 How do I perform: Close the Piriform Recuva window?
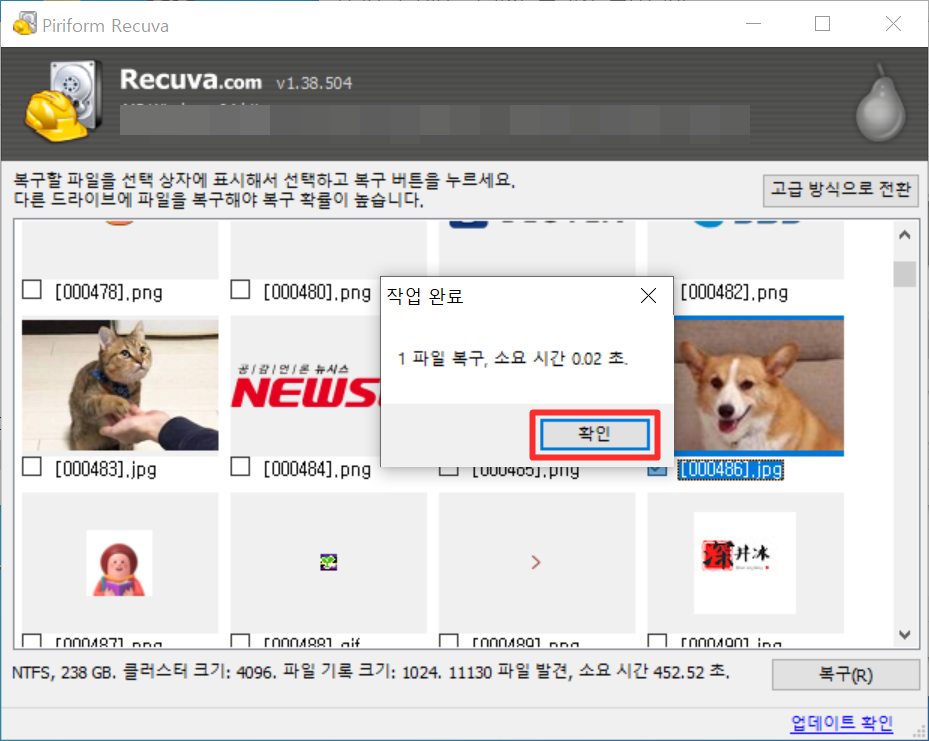(x=893, y=24)
